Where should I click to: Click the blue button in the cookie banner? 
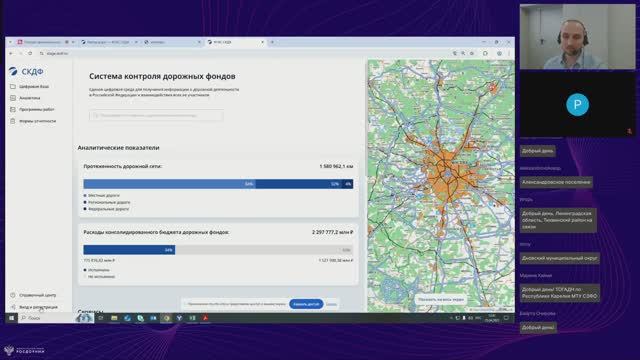[306, 304]
